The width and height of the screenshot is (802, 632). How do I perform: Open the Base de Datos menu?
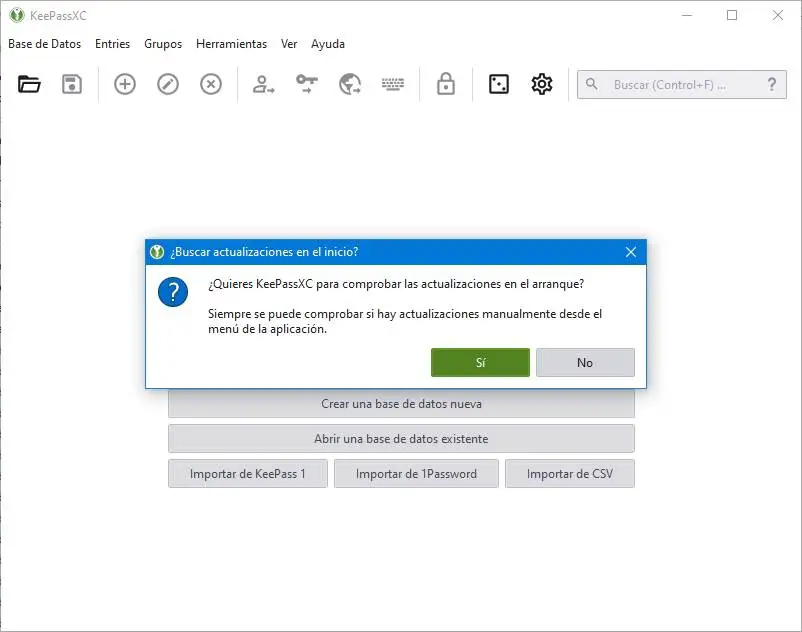coord(44,44)
